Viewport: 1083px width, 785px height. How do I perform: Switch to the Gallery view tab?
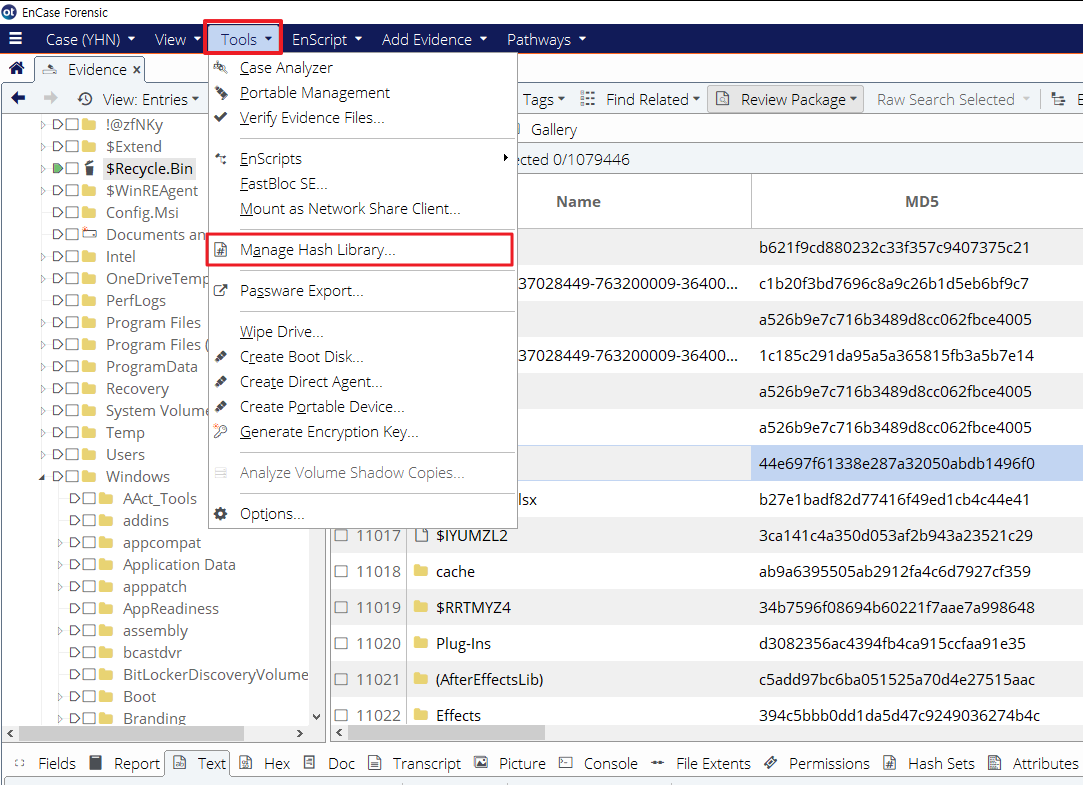click(x=553, y=129)
